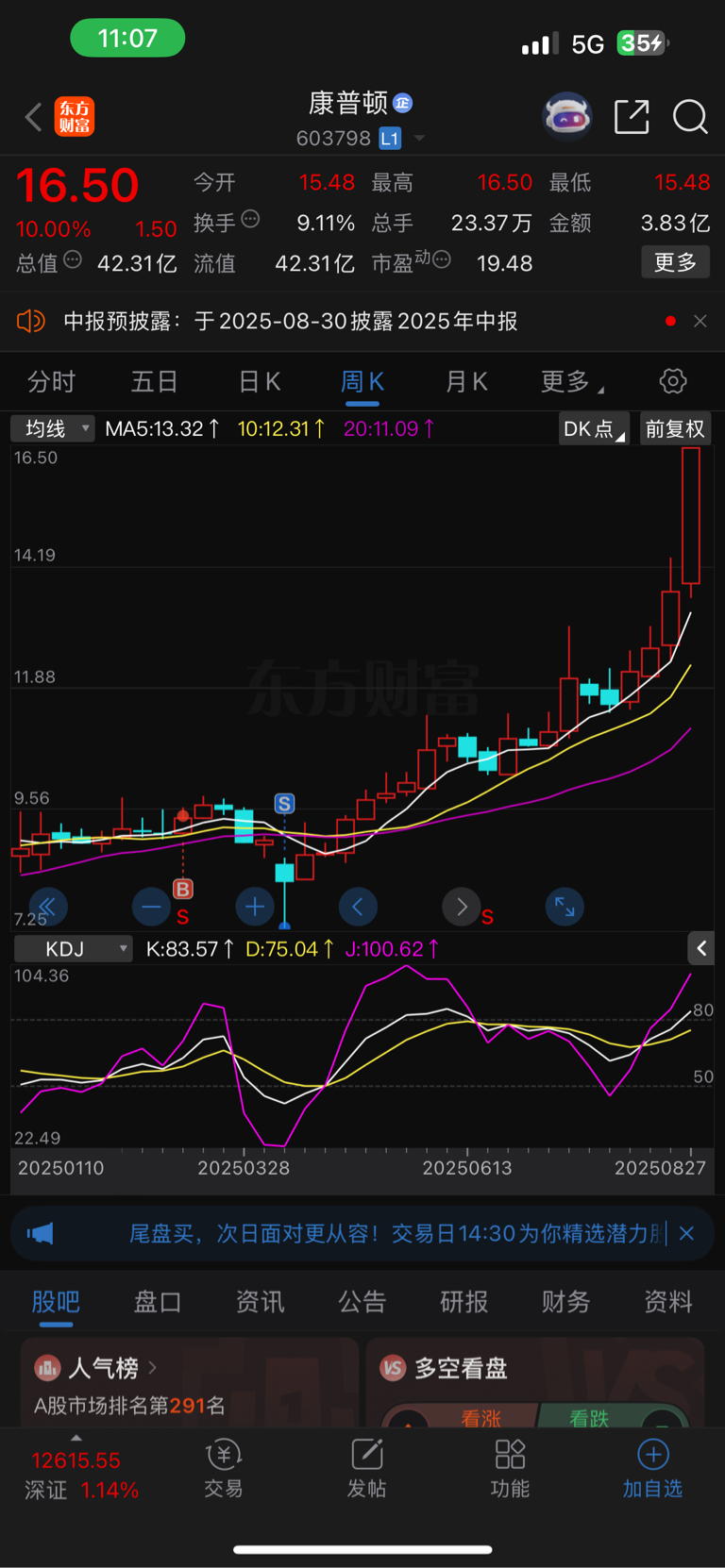Dismiss the 中报预披露 notice
The height and width of the screenshot is (1568, 725).
pyautogui.click(x=700, y=321)
